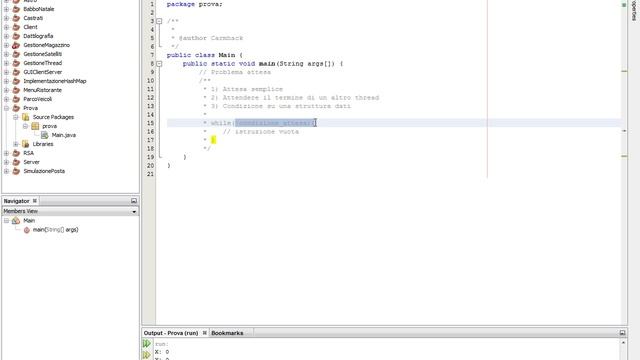Viewport: 640px width, 360px height.
Task: Click the green status square above error stripe
Action: click(x=624, y=5)
